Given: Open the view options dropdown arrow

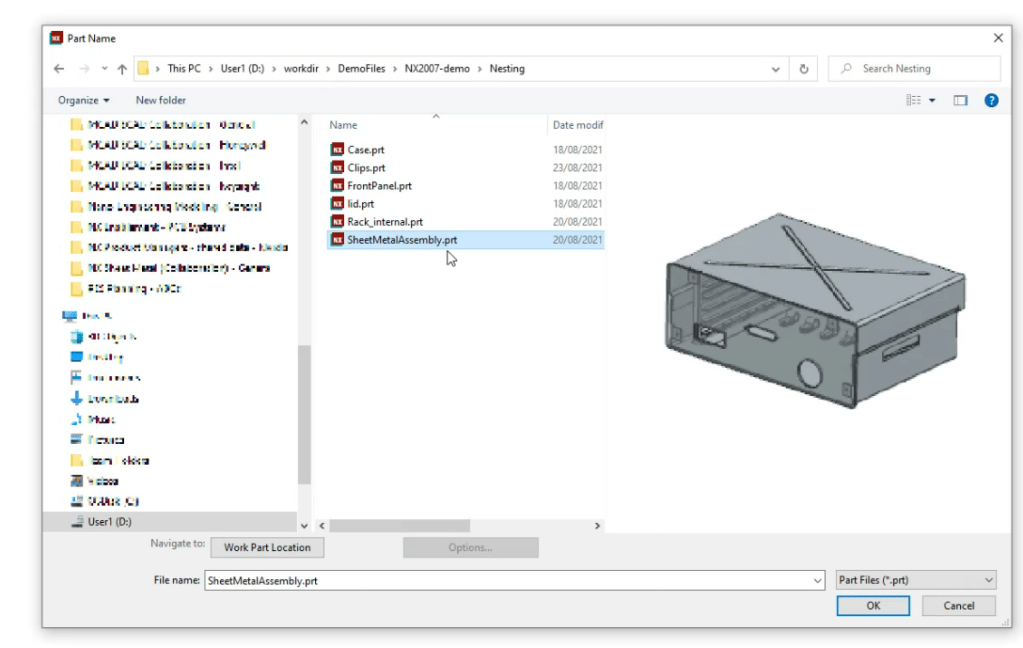Looking at the screenshot, I should point(933,100).
